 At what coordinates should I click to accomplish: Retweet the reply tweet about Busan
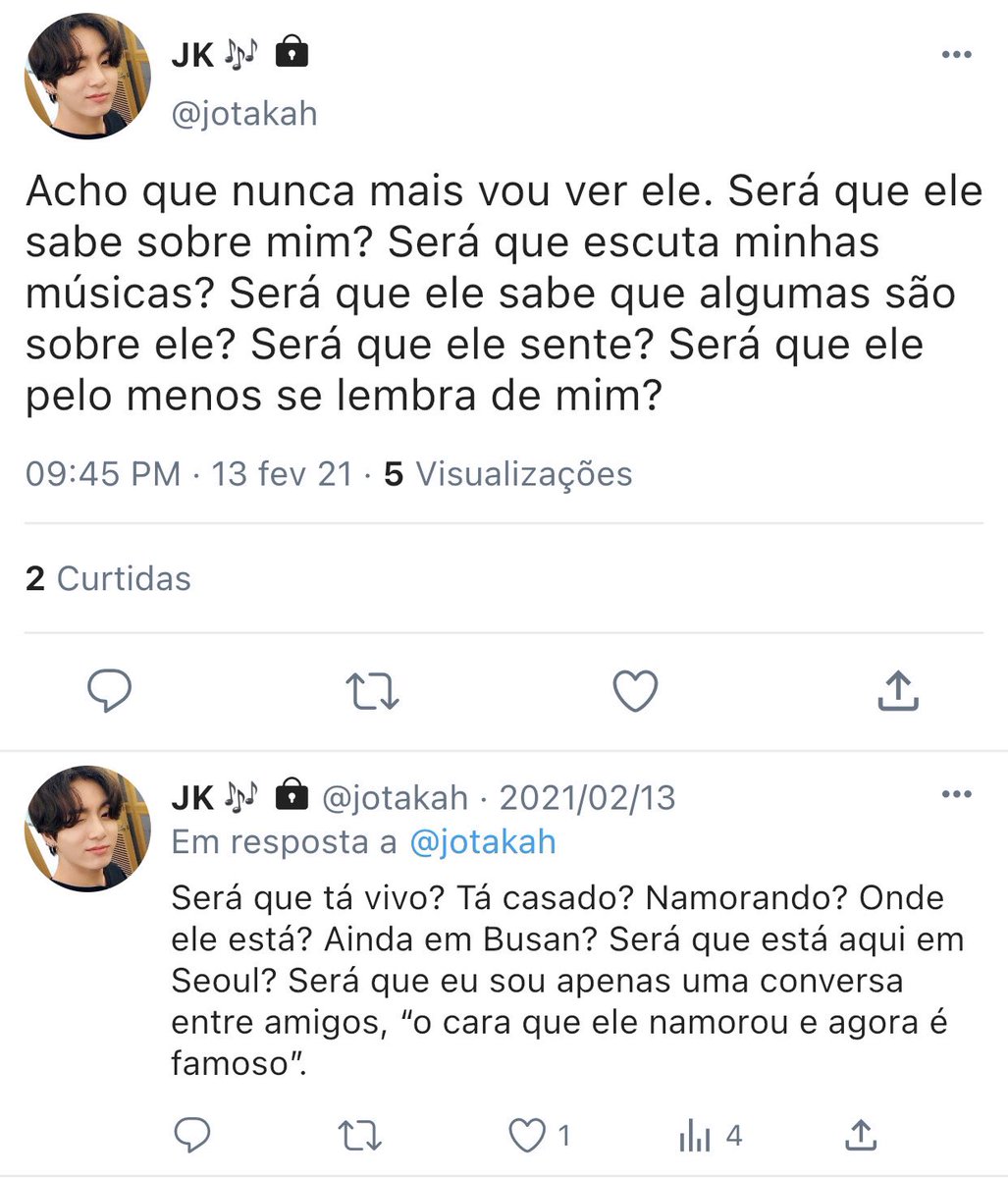tap(359, 1136)
